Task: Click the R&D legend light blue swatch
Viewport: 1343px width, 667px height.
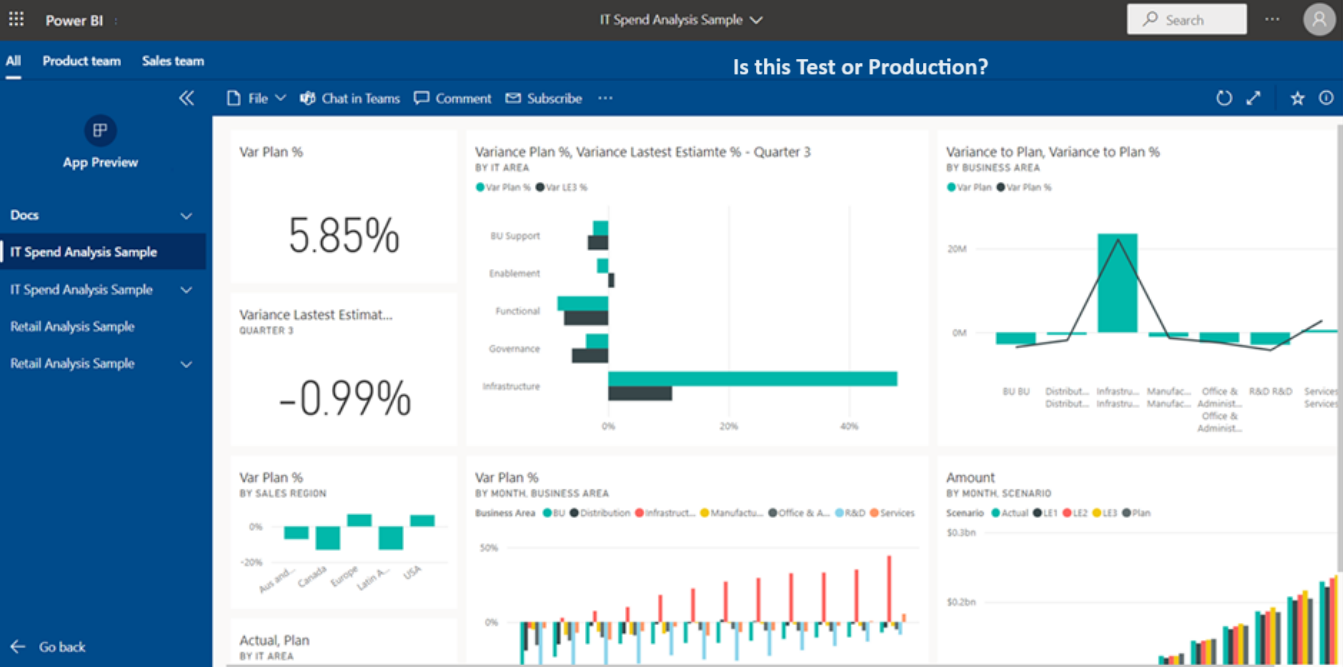Action: click(839, 513)
